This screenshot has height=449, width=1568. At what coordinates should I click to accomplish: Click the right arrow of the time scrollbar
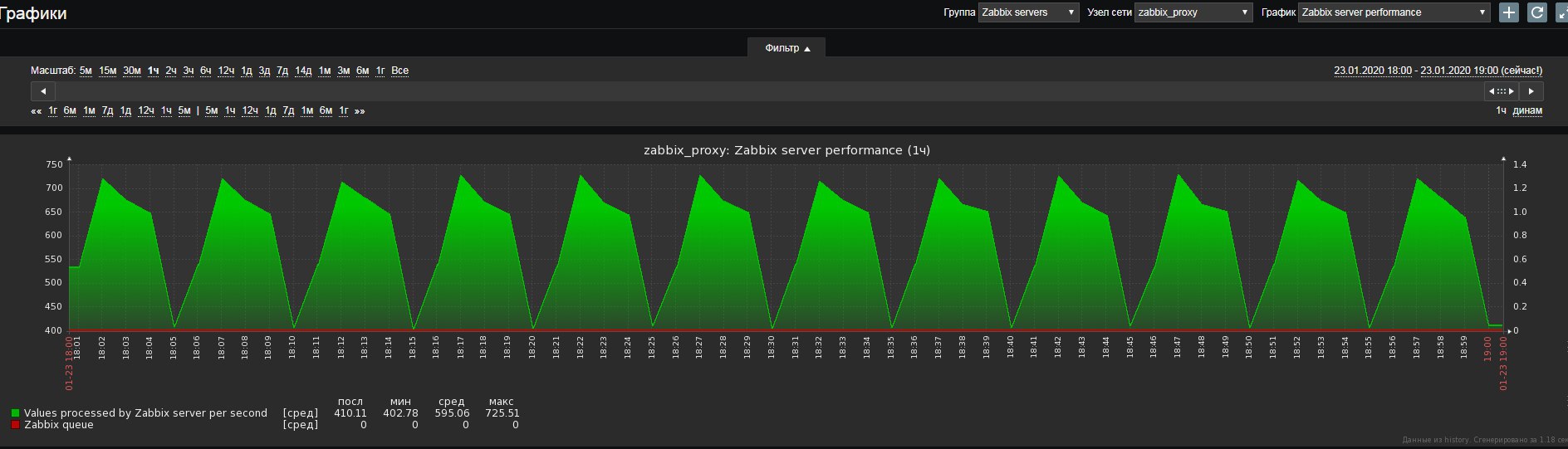click(1531, 91)
